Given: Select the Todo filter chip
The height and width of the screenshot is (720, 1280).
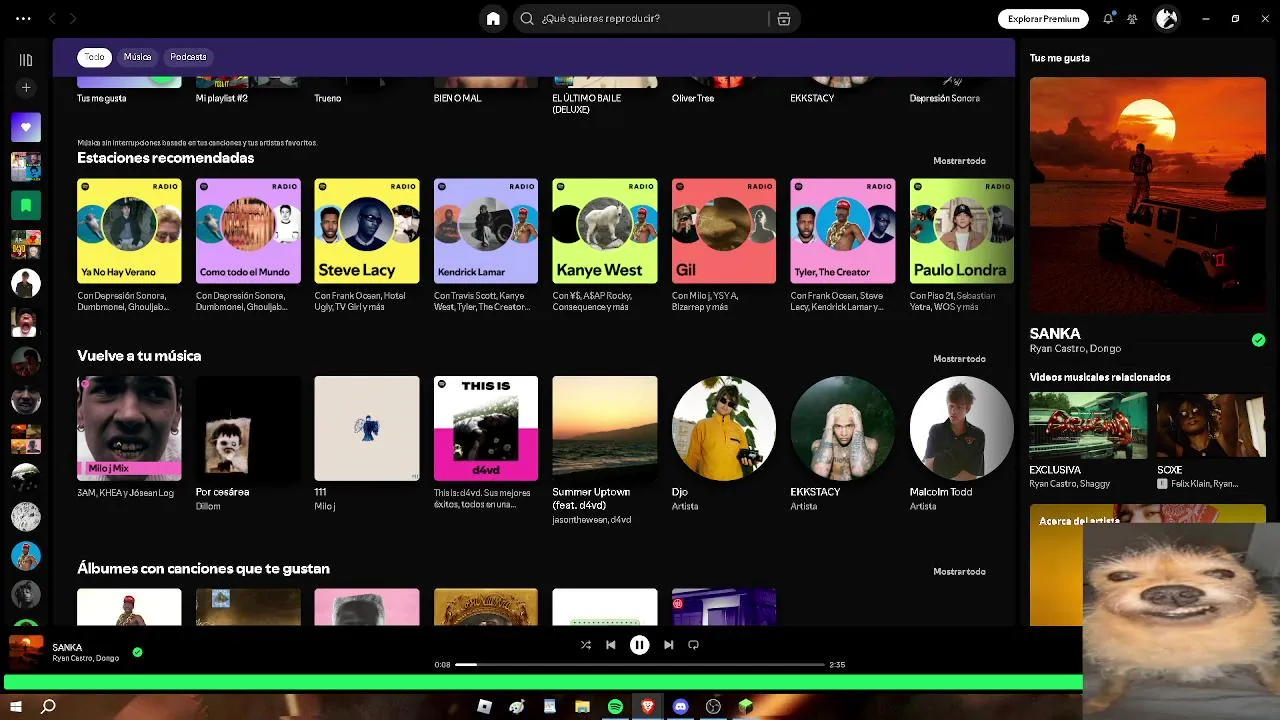Looking at the screenshot, I should pyautogui.click(x=94, y=57).
